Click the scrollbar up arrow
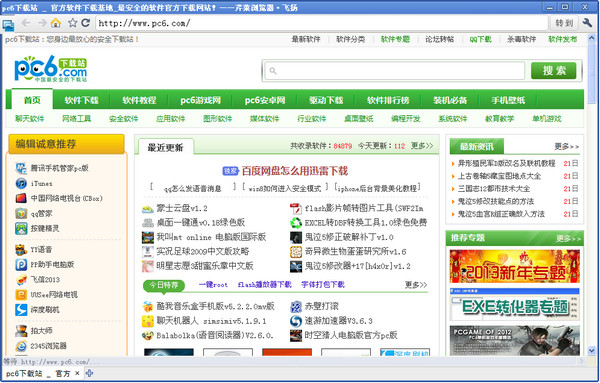 point(592,38)
